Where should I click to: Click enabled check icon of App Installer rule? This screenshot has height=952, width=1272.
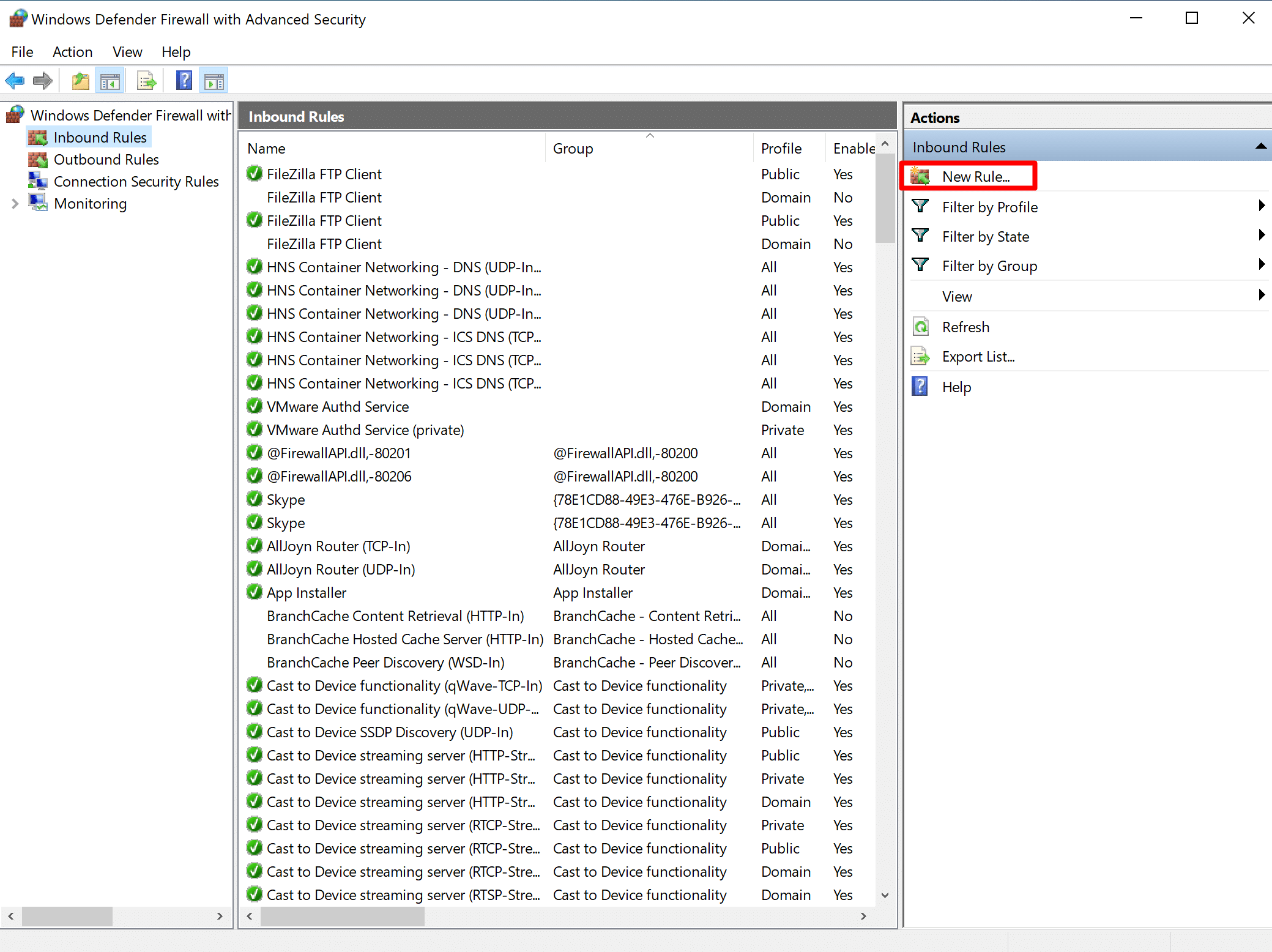pyautogui.click(x=255, y=592)
